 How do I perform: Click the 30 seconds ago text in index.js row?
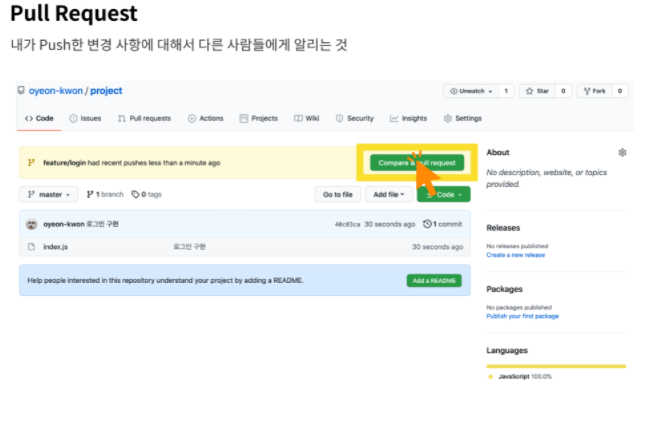(437, 247)
